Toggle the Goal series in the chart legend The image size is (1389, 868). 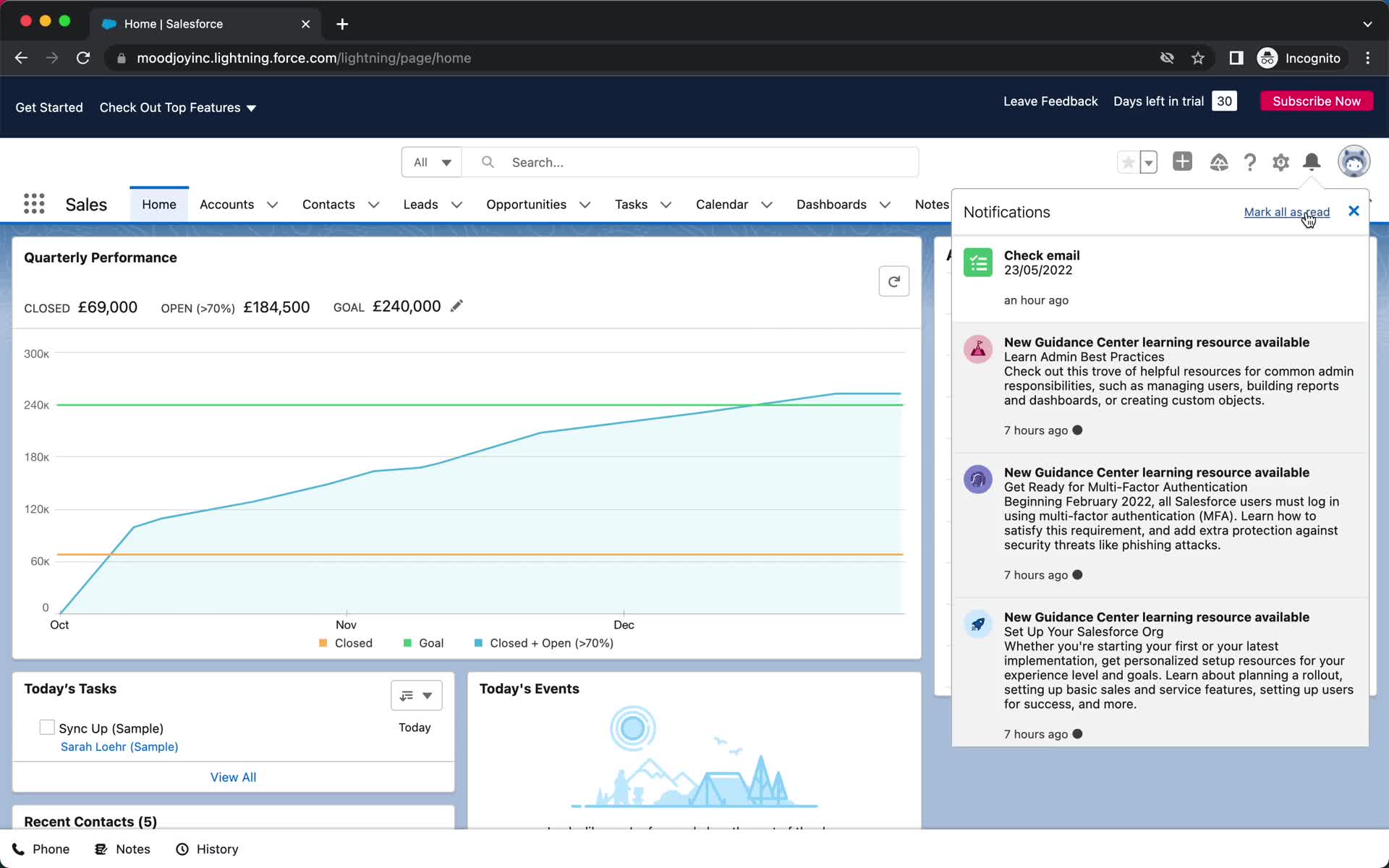(423, 643)
